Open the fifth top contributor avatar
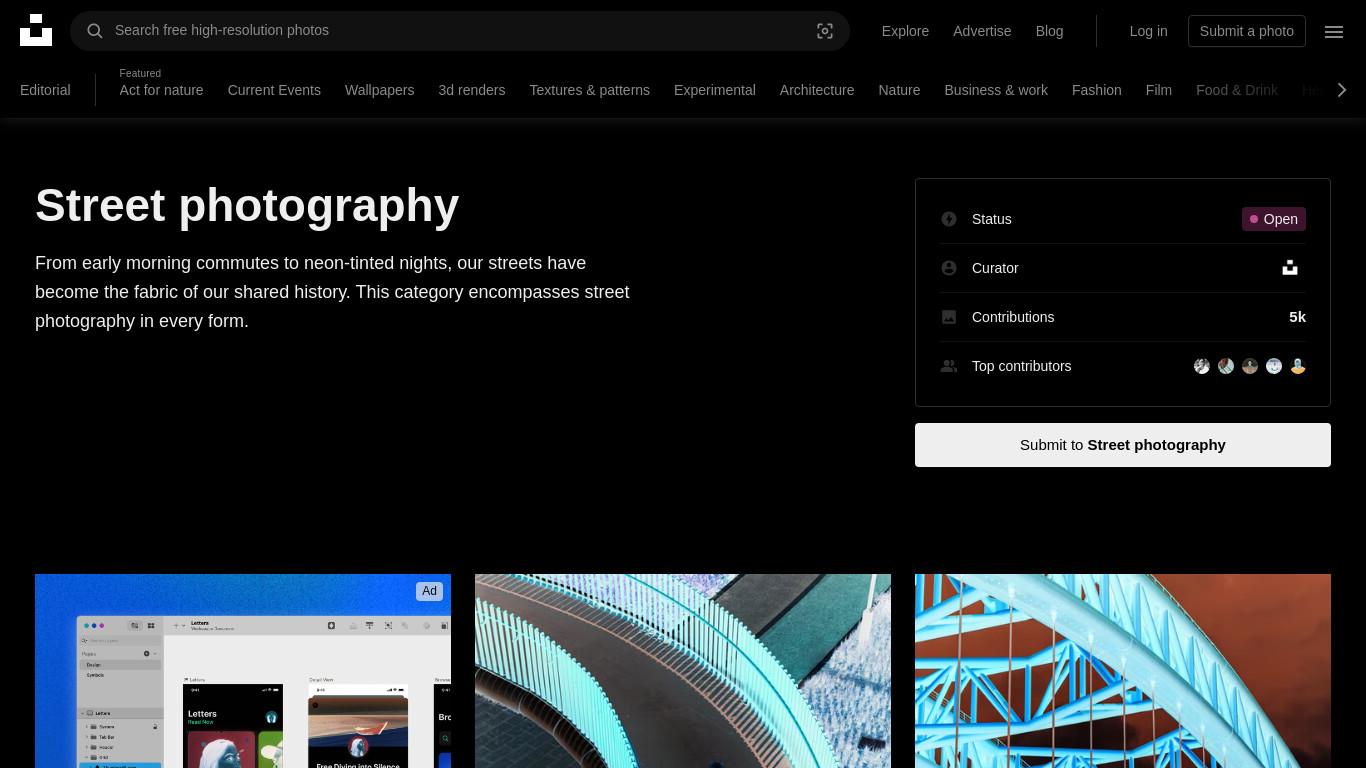 (x=1298, y=366)
